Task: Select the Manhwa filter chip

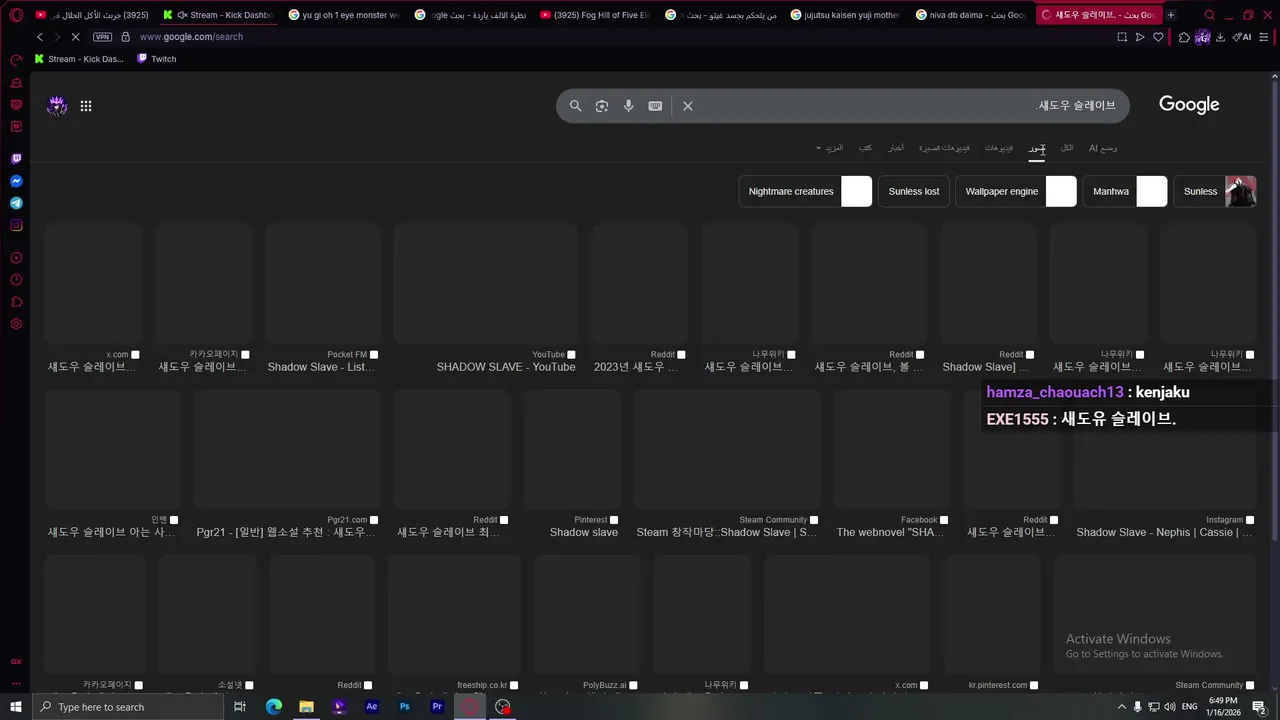Action: tap(1125, 191)
